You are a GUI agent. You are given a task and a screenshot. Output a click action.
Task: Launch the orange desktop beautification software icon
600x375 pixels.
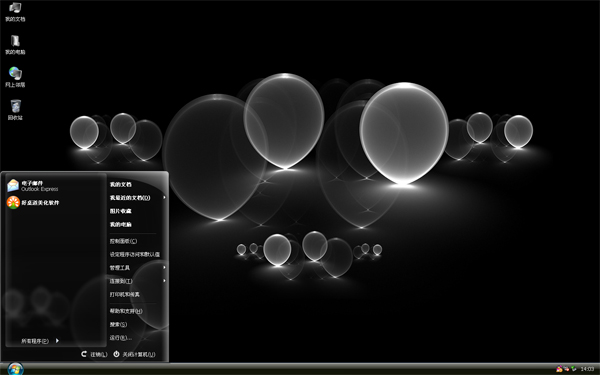coord(33,202)
